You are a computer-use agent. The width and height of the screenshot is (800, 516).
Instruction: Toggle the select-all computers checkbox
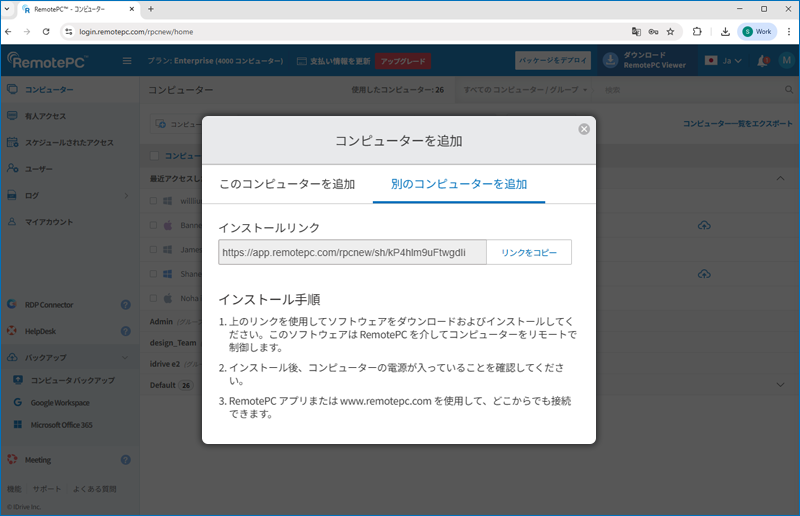(154, 156)
